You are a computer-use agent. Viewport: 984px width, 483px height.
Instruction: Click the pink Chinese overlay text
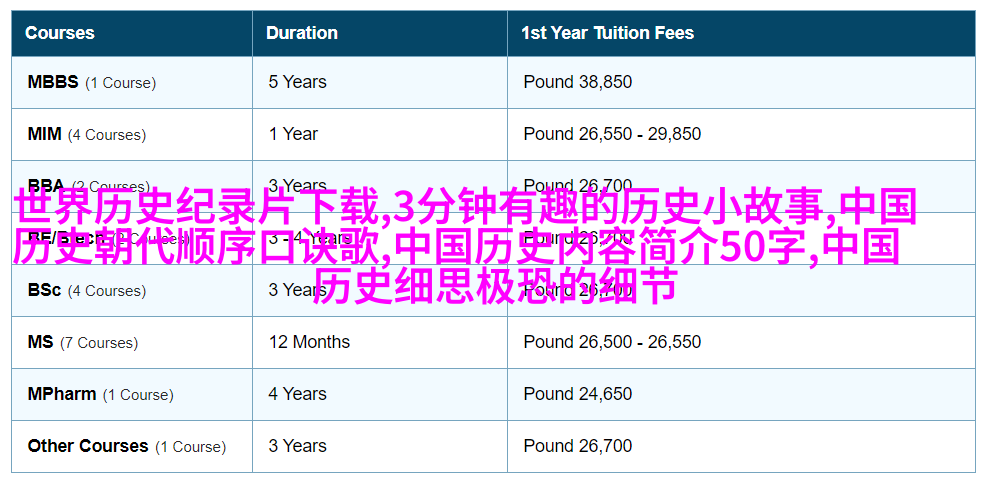(464, 247)
